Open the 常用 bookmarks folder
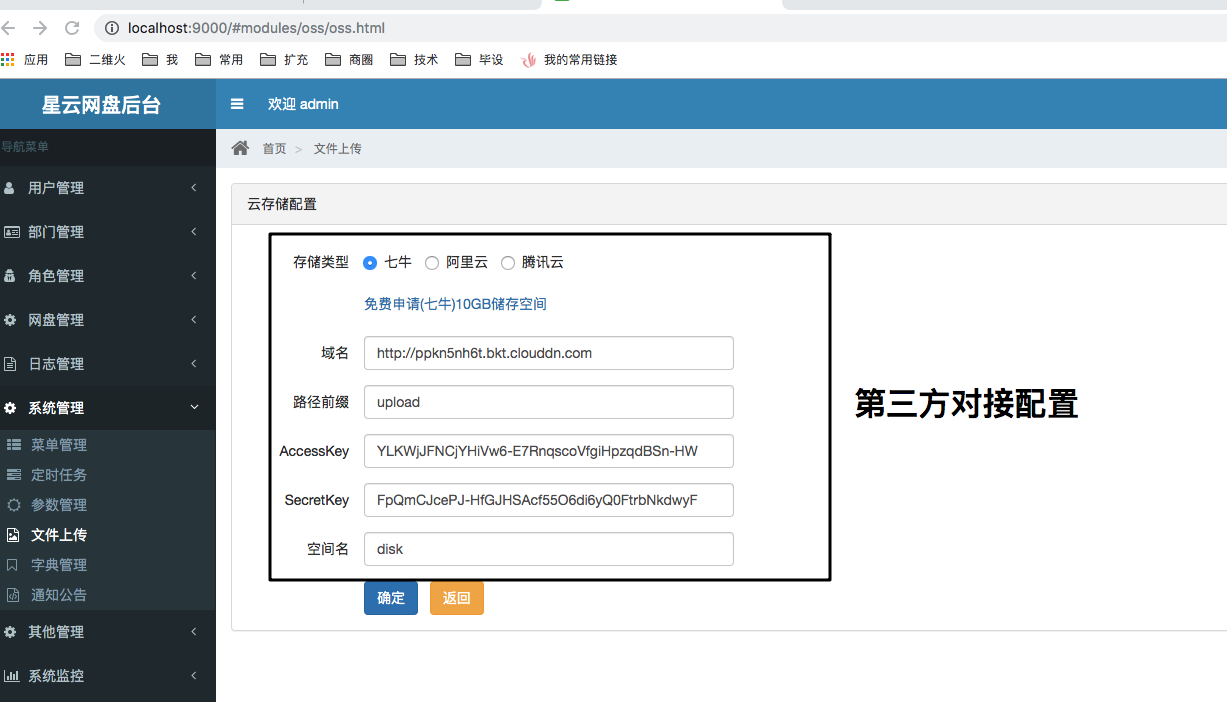This screenshot has width=1227, height=702. (219, 60)
